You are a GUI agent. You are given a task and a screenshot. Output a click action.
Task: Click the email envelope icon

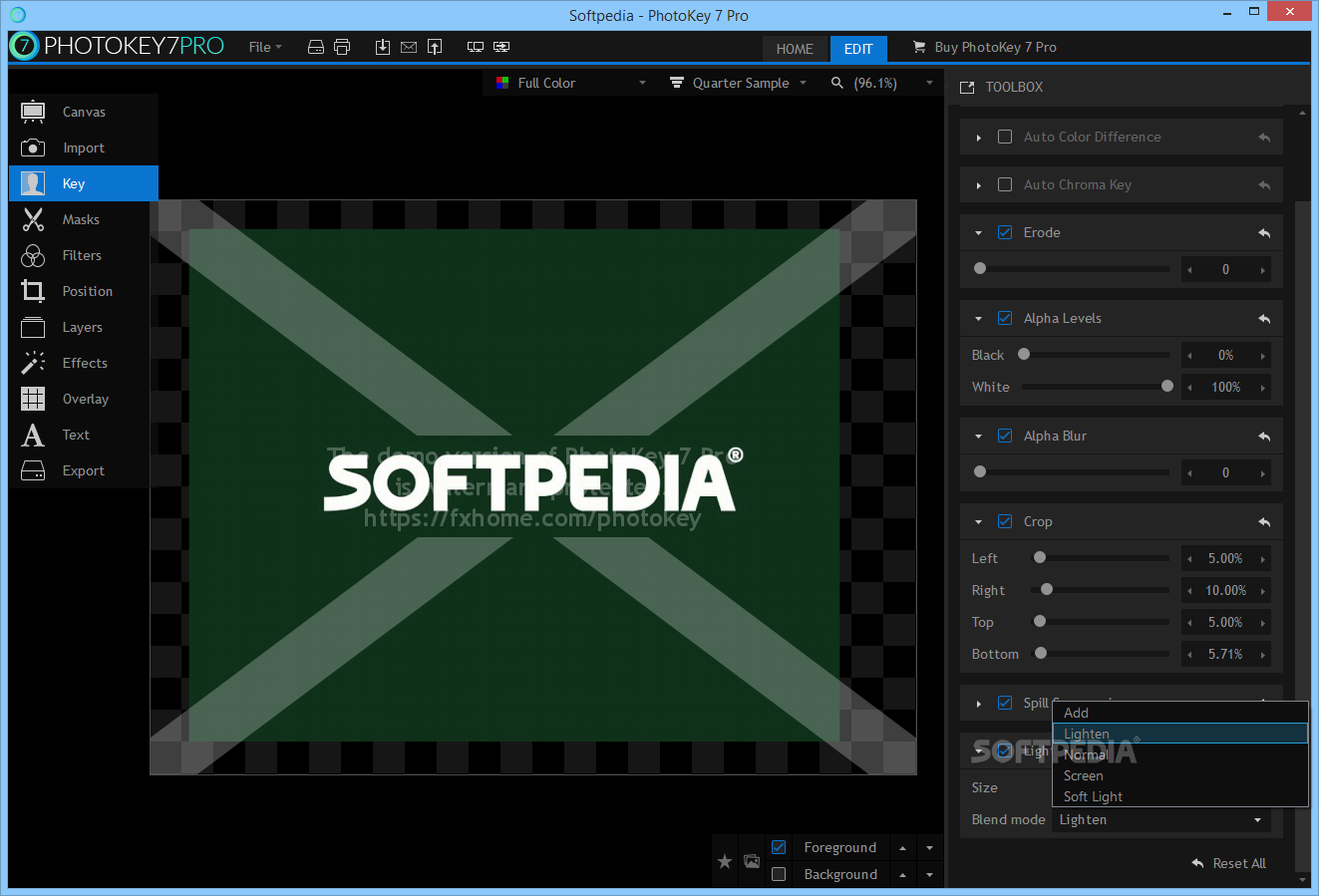pos(409,47)
